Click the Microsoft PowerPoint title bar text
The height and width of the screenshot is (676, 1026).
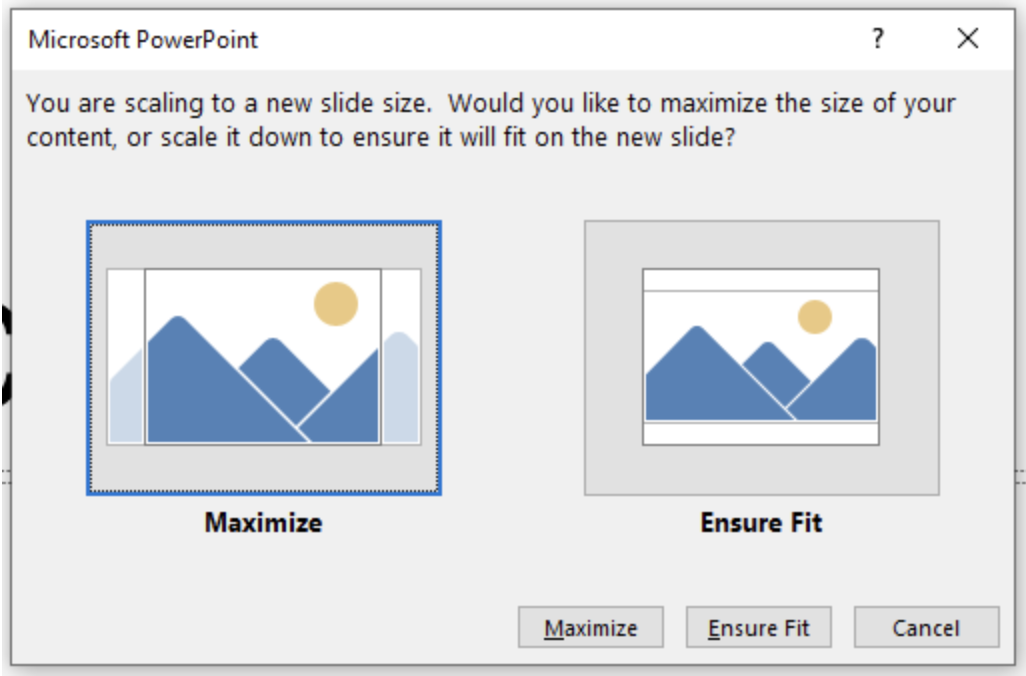[x=143, y=40]
